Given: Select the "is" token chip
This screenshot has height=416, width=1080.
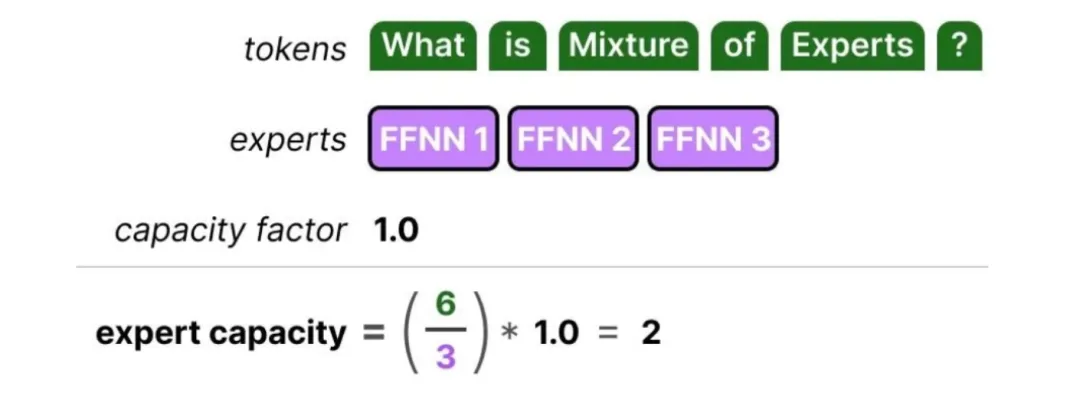Looking at the screenshot, I should point(517,46).
